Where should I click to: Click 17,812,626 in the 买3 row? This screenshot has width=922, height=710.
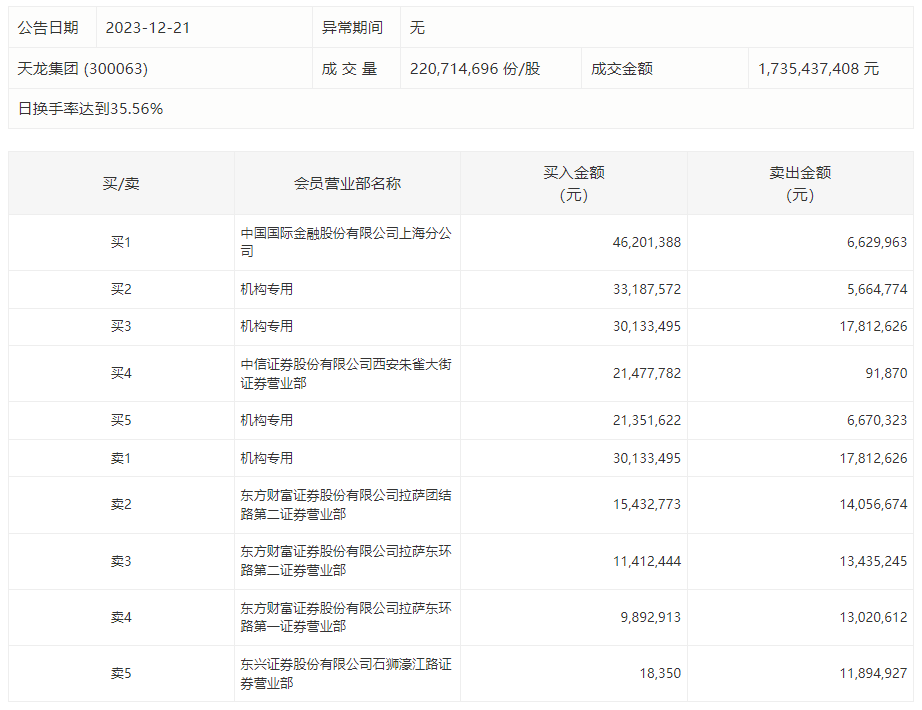tap(873, 326)
